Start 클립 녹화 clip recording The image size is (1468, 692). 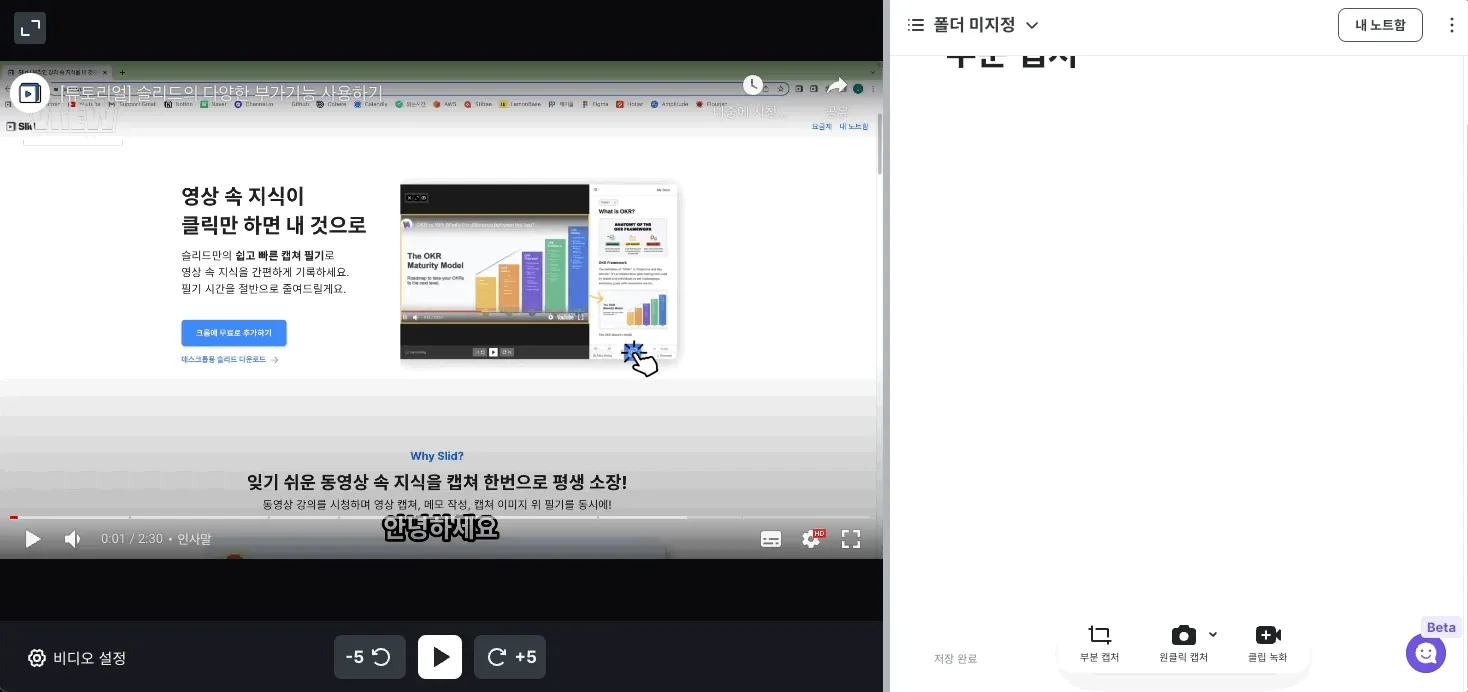(x=1267, y=643)
